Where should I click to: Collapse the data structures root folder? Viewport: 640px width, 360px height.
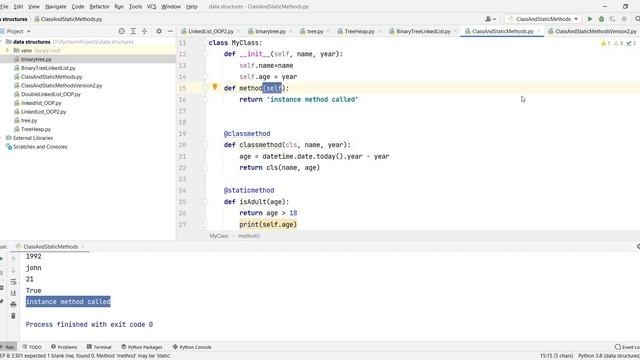point(1,42)
